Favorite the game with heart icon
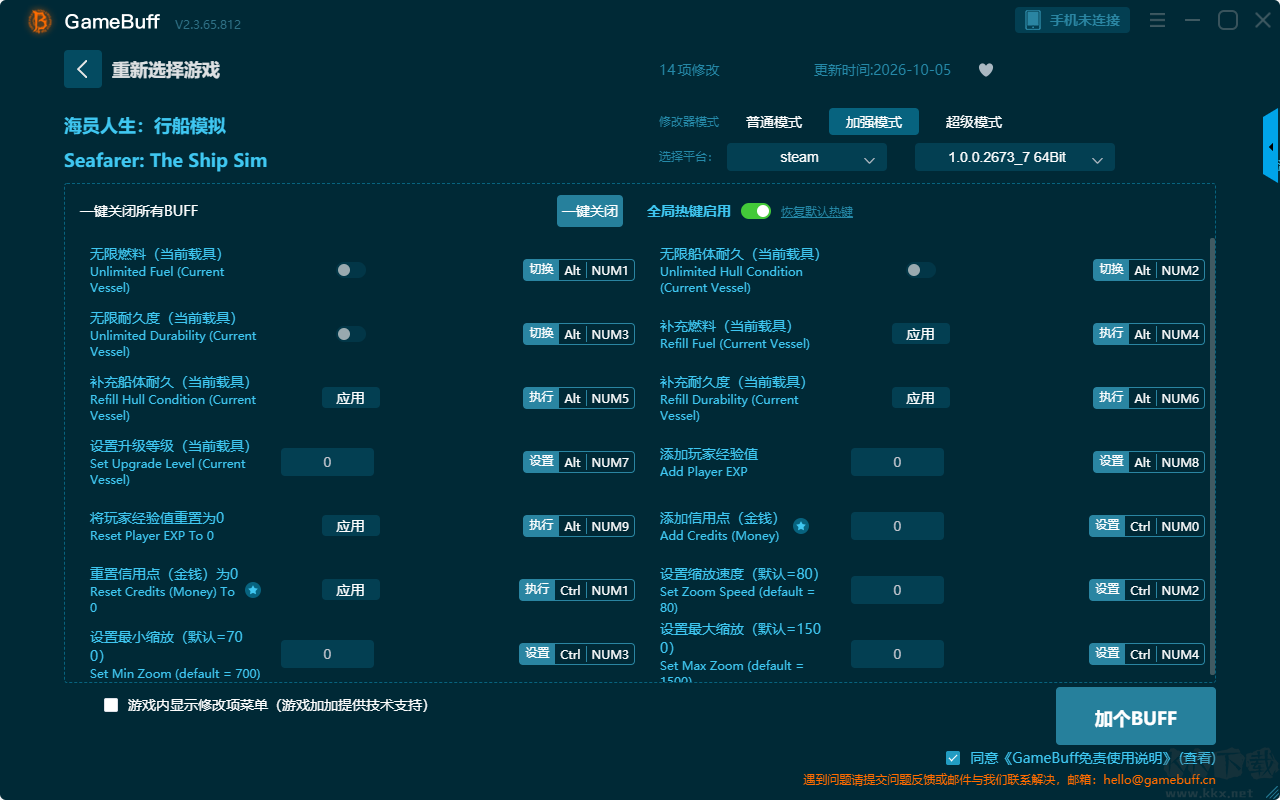Viewport: 1280px width, 800px height. [986, 70]
